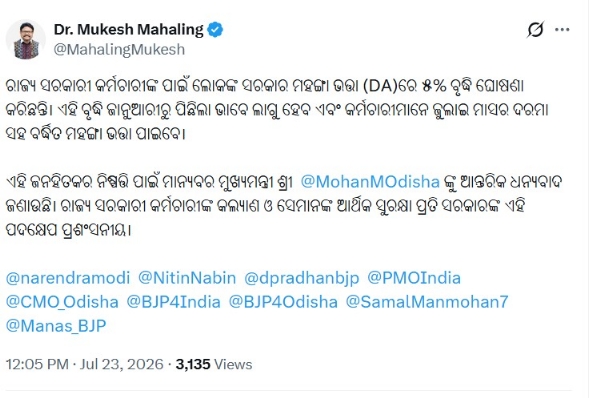The image size is (600, 398).
Task: Click the @Manas_BJP mention
Action: tap(56, 326)
